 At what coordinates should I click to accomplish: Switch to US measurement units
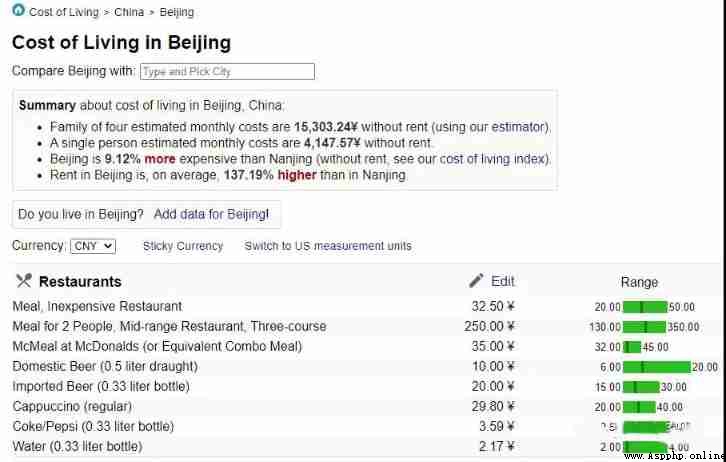328,246
